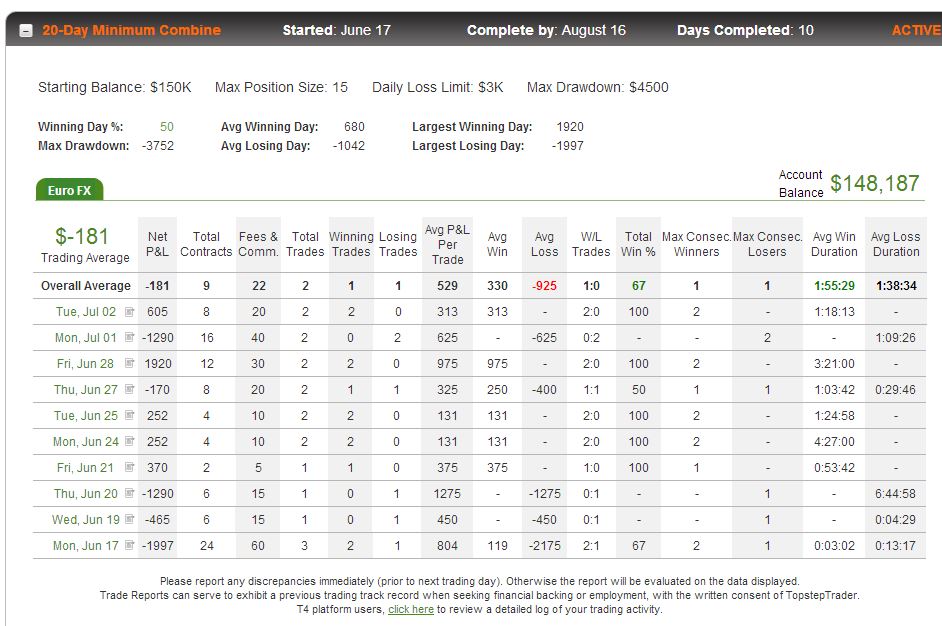Open the Wed, Jun 19 detail icon

pyautogui.click(x=129, y=519)
